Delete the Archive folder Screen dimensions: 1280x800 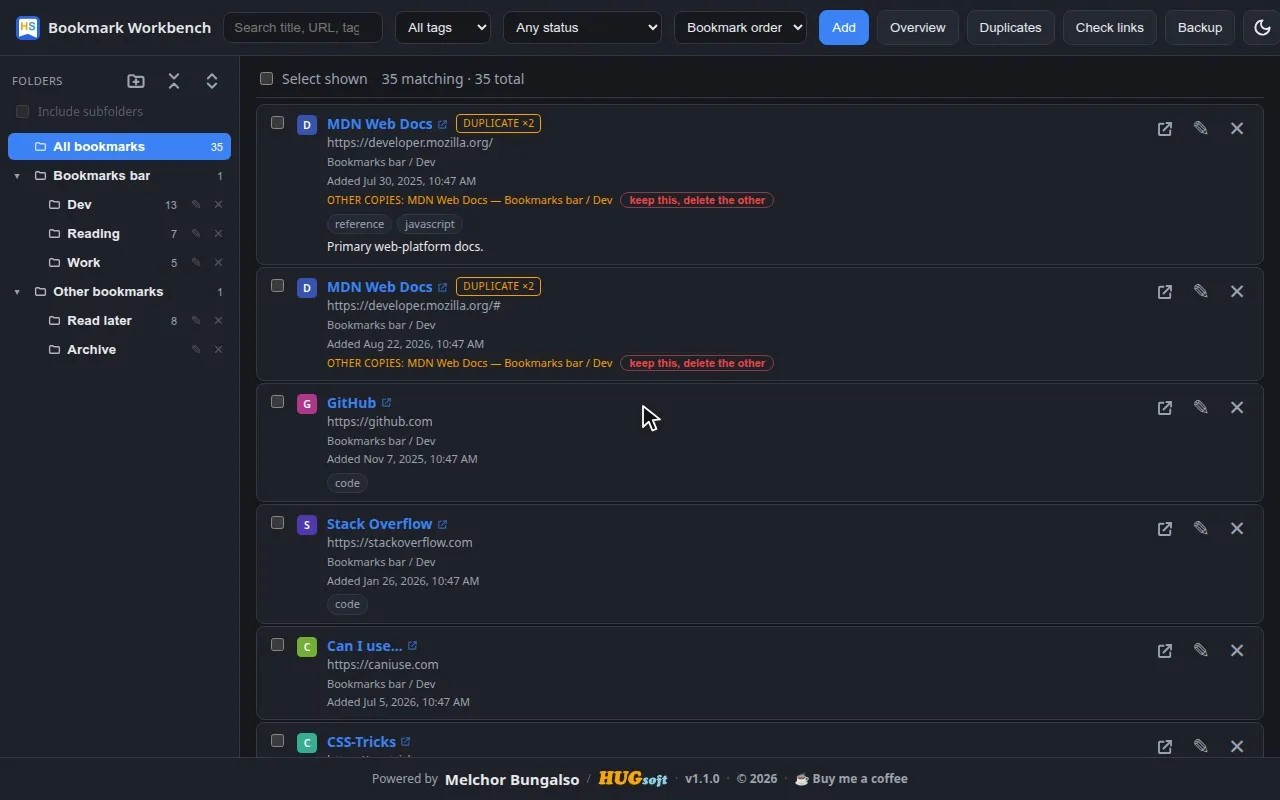pos(218,350)
